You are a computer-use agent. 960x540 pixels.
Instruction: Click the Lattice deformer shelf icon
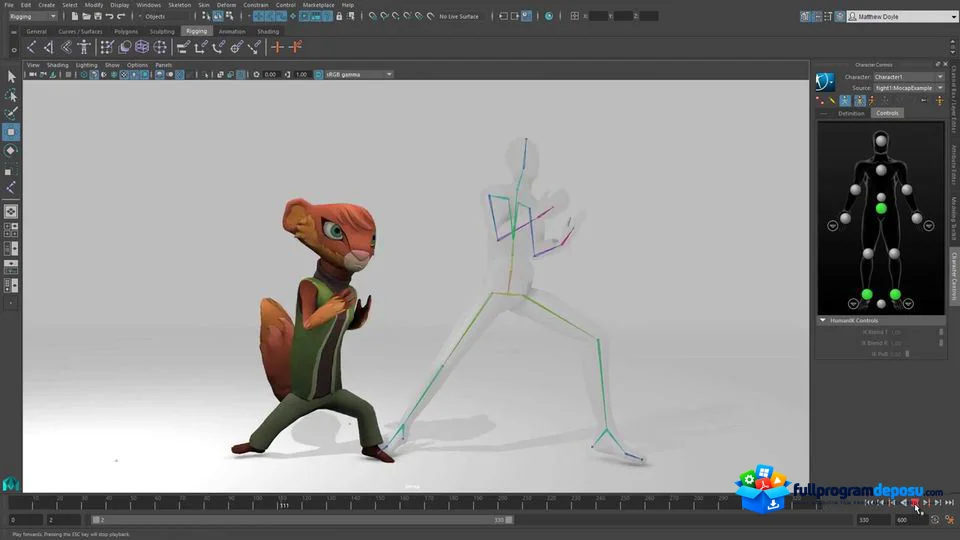[x=142, y=47]
